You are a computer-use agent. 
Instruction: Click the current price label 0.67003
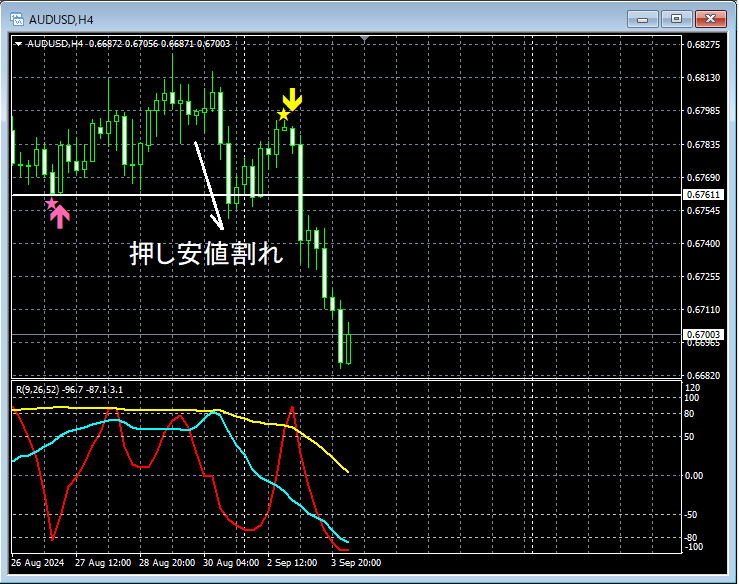(703, 335)
